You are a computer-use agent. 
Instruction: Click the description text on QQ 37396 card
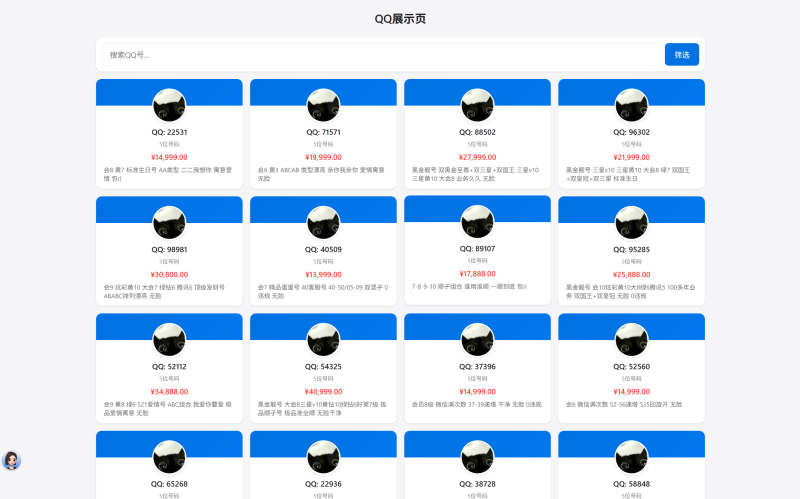tap(477, 404)
